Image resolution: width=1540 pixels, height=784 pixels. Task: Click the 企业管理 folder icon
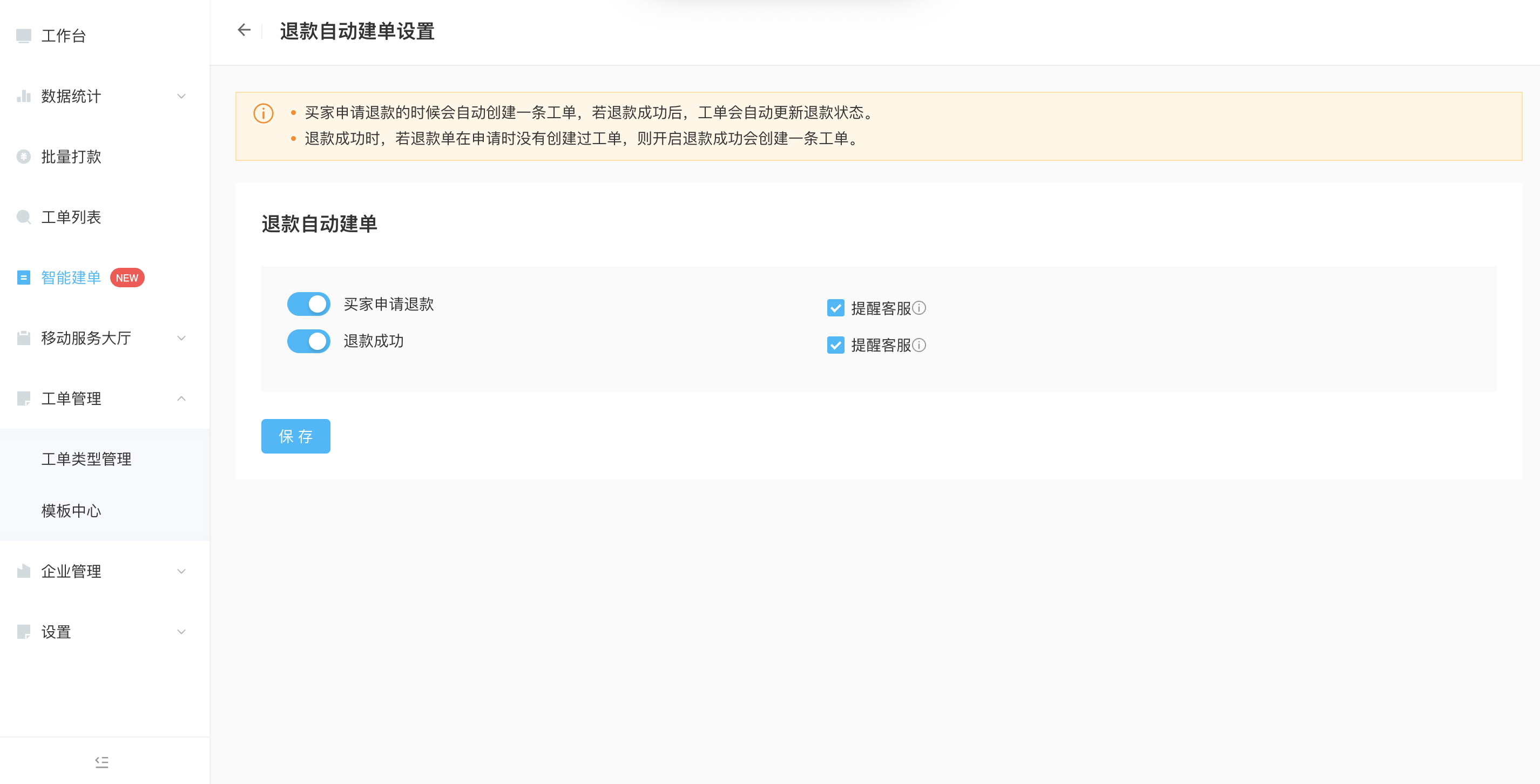click(24, 571)
